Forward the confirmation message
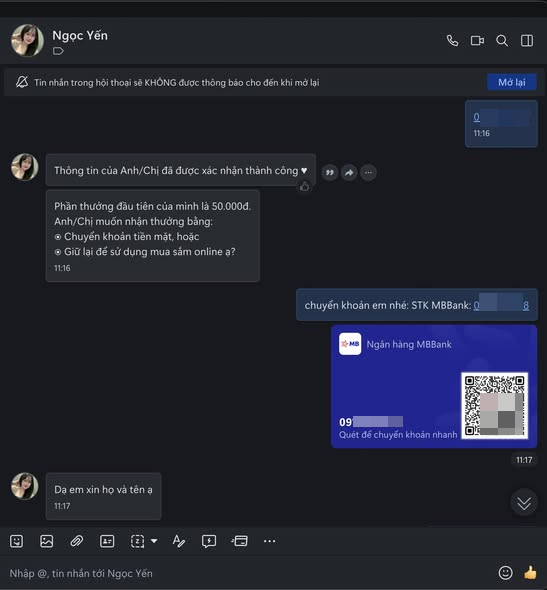Image resolution: width=547 pixels, height=590 pixels. click(349, 173)
